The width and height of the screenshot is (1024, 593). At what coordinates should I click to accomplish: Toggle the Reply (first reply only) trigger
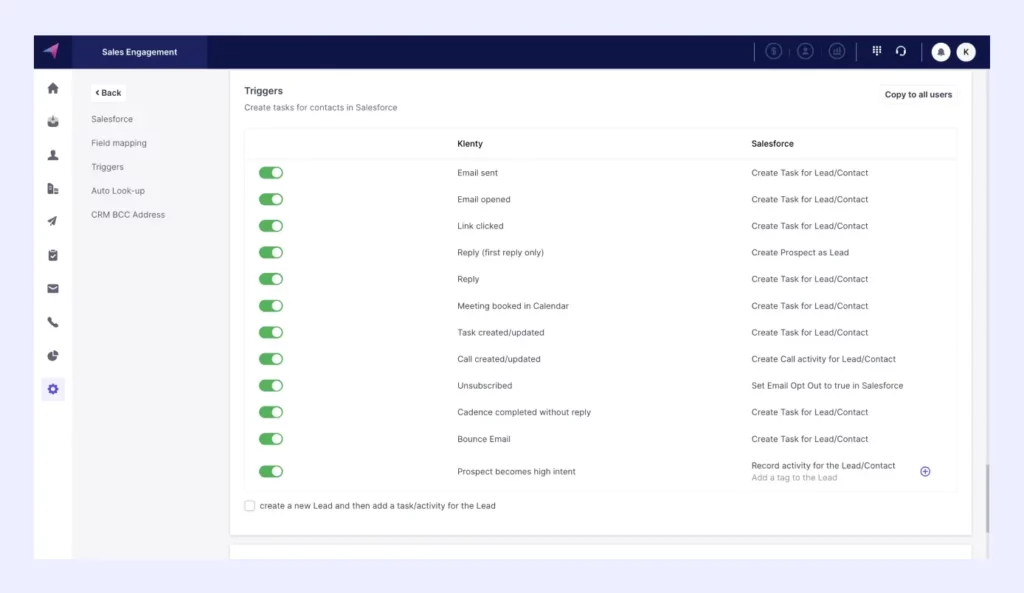pos(271,252)
